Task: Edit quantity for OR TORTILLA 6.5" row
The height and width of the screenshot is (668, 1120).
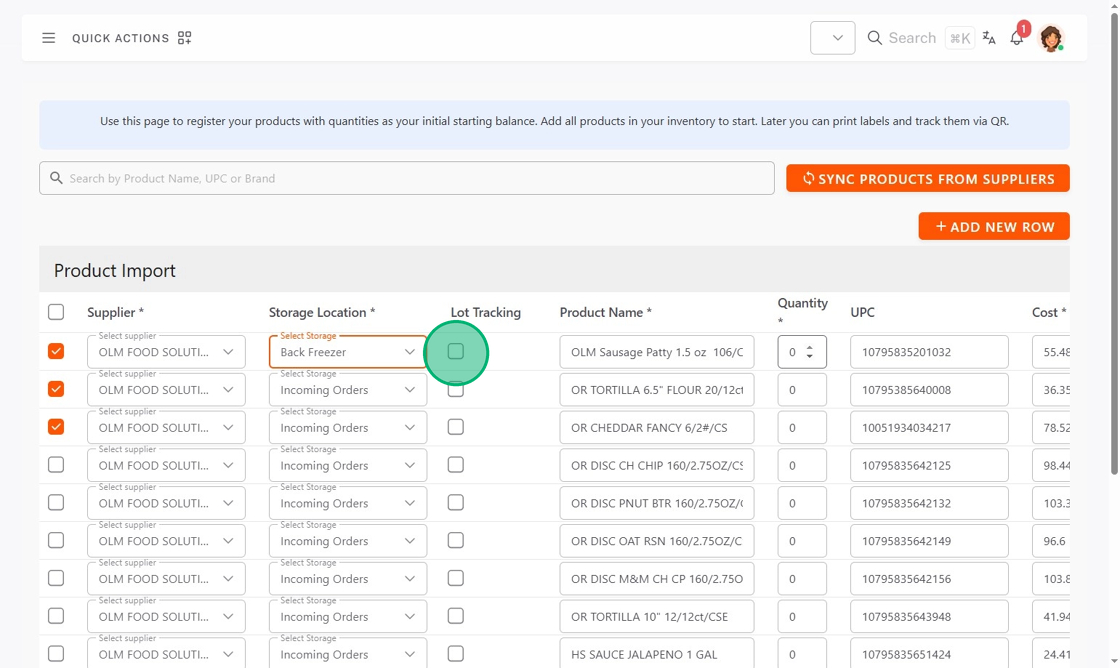Action: (802, 389)
